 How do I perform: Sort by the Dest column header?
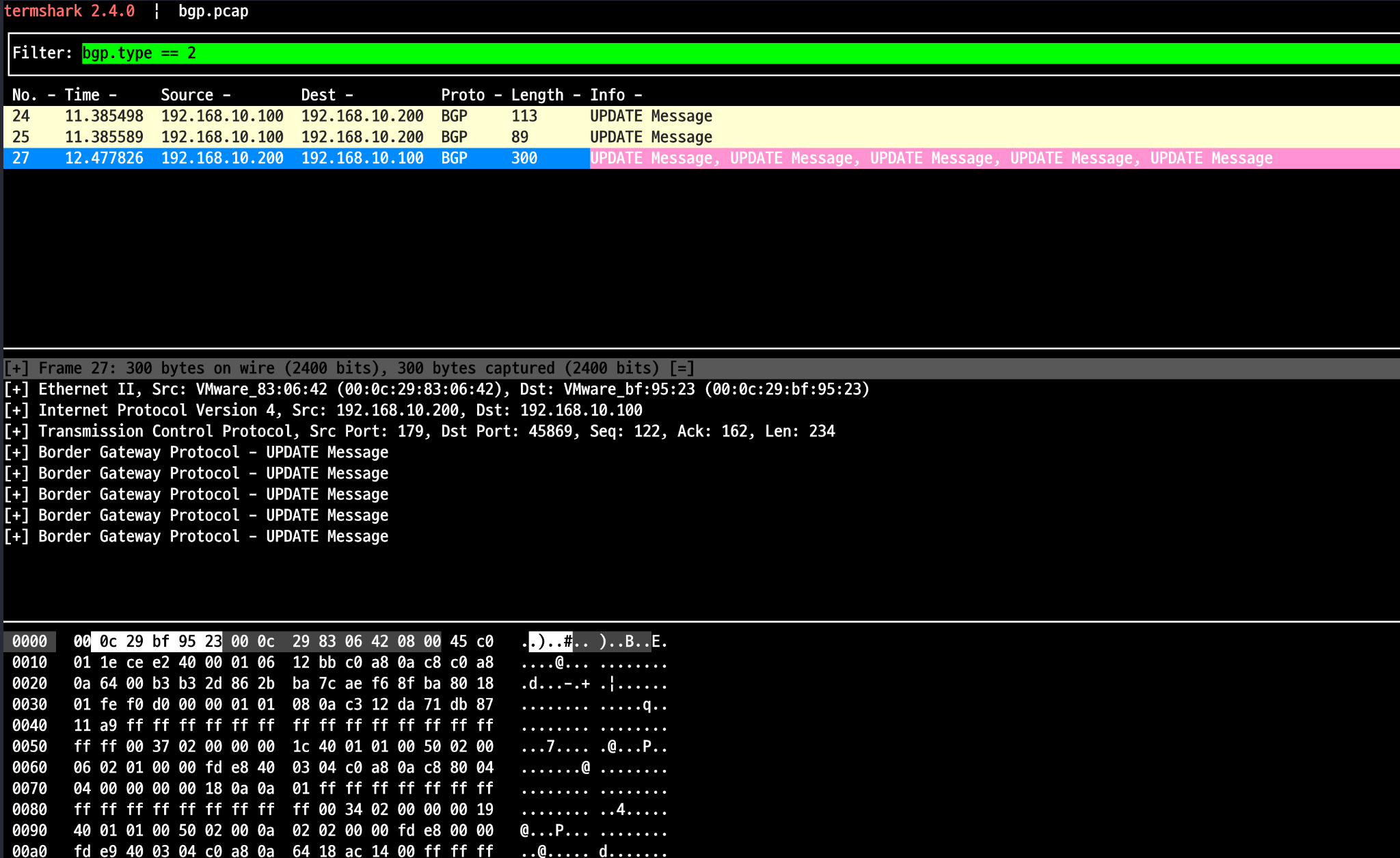coord(319,95)
